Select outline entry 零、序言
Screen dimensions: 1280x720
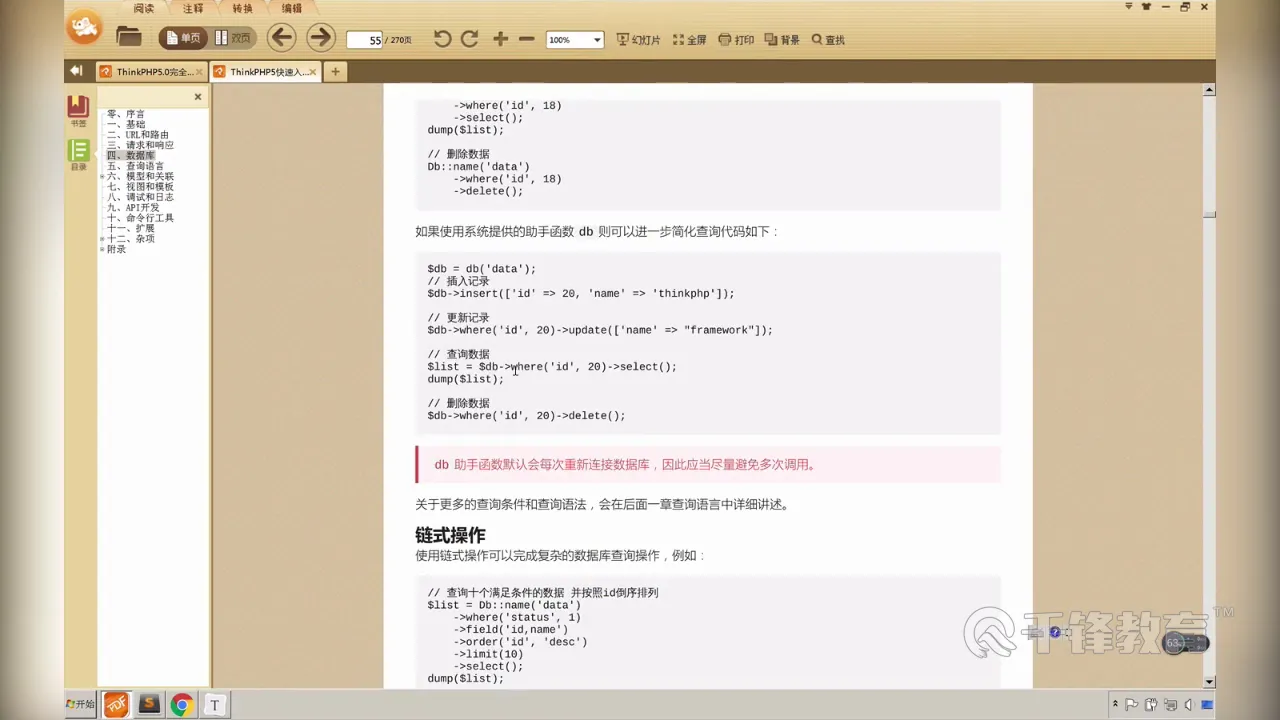(x=126, y=114)
